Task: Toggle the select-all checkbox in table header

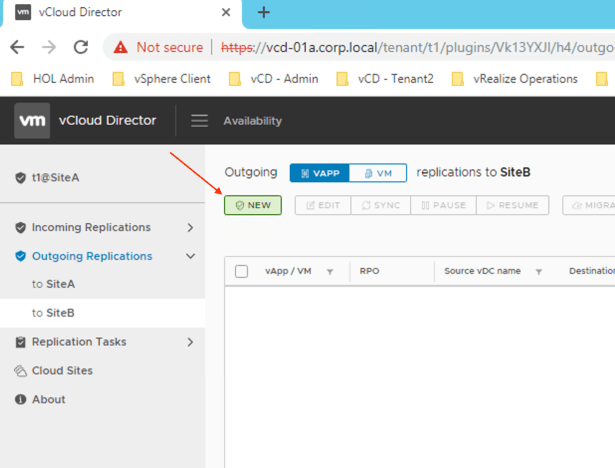Action: tap(241, 271)
